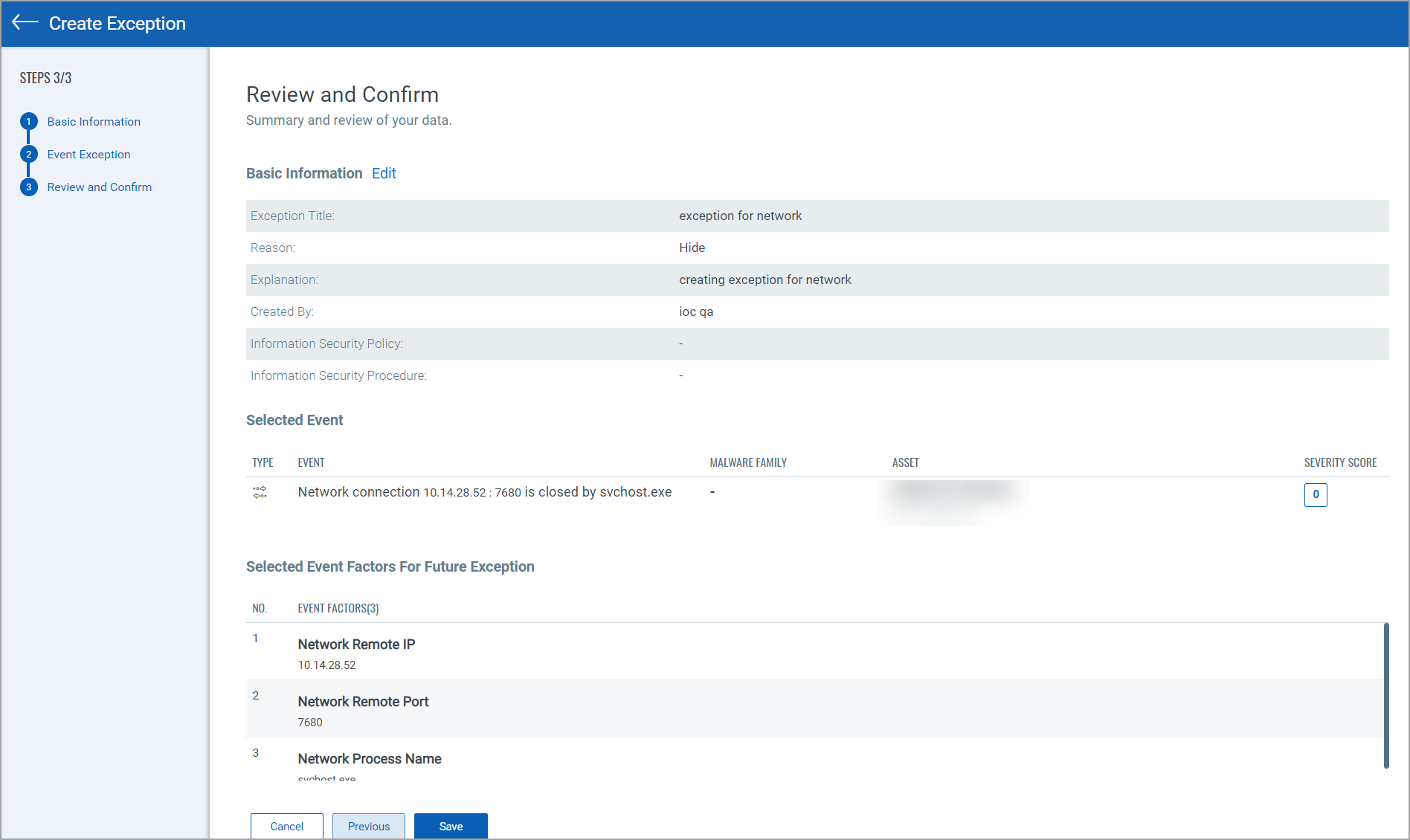
Task: Click the Network Remote IP factor
Action: click(356, 644)
